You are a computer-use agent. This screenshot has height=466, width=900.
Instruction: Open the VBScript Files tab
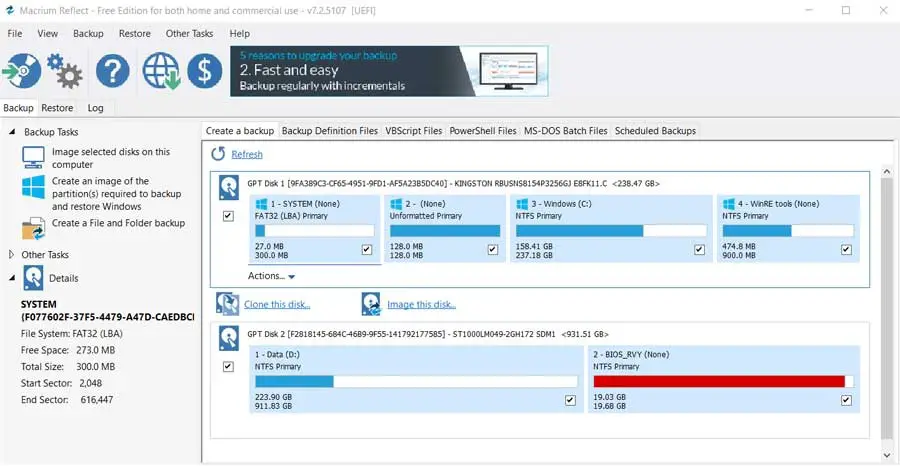(x=414, y=131)
